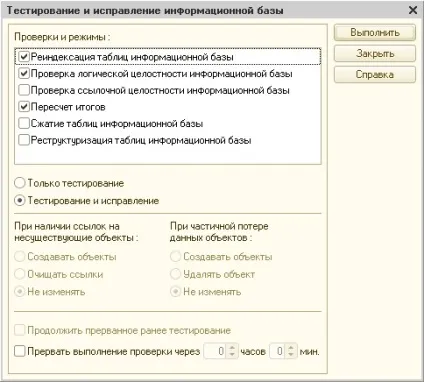The image size is (424, 382).
Task: Click the Выполнить button
Action: [375, 33]
